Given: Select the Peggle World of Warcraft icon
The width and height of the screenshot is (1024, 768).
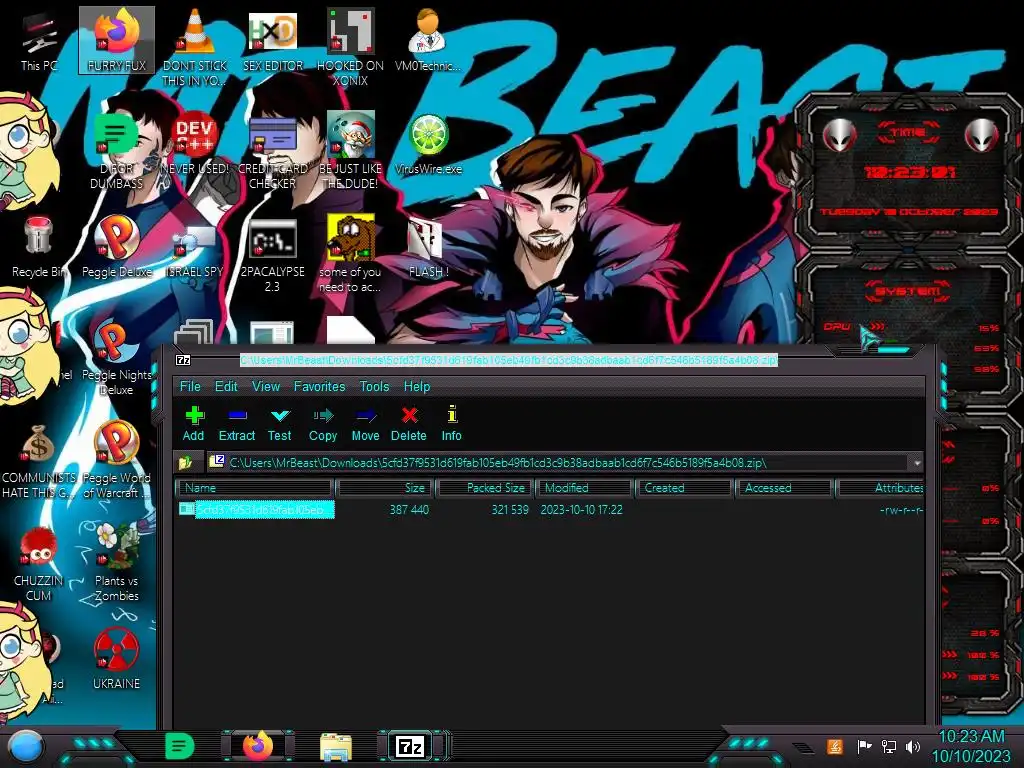Looking at the screenshot, I should pyautogui.click(x=117, y=460).
